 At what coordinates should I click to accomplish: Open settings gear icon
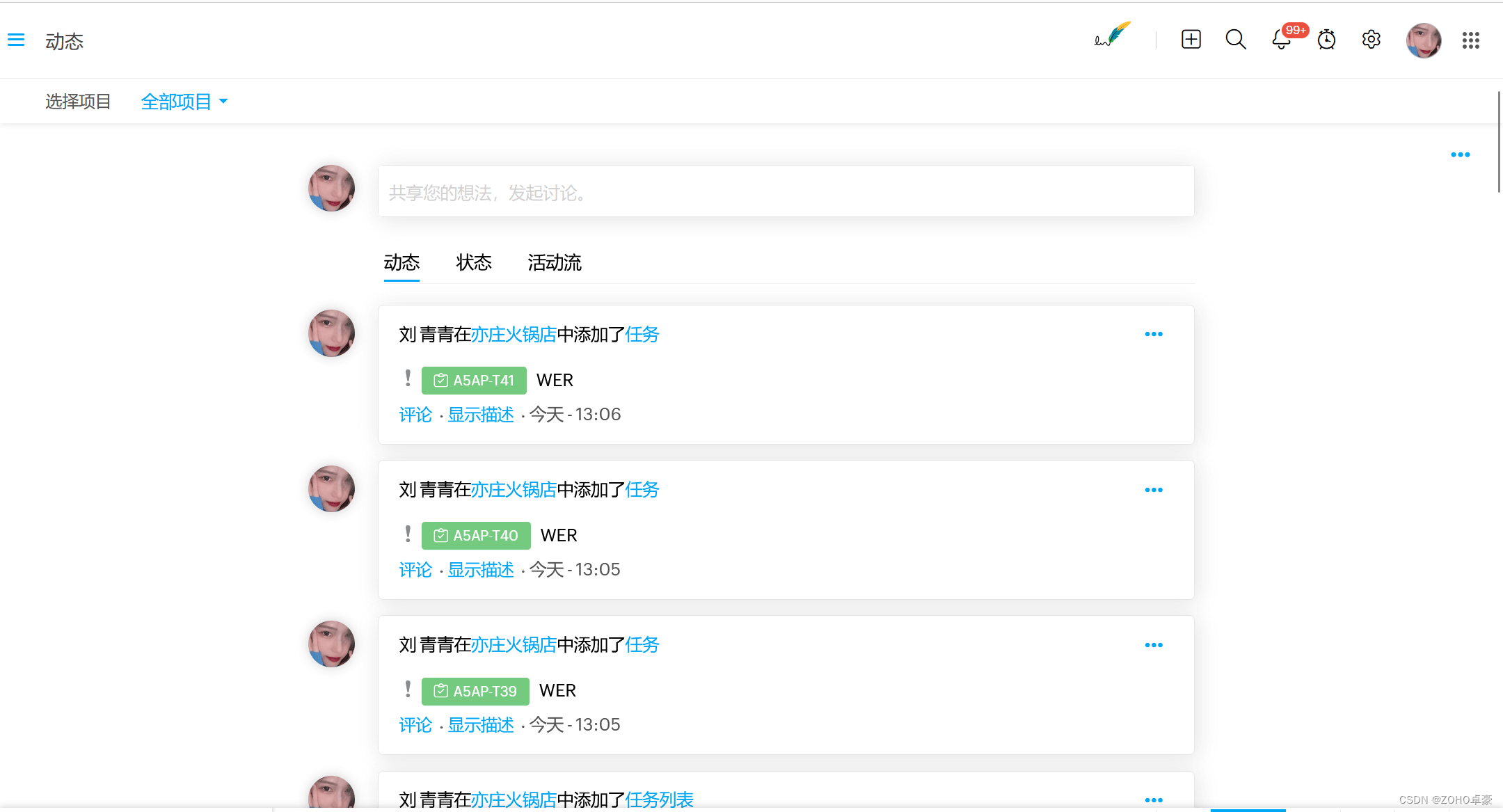(x=1371, y=40)
